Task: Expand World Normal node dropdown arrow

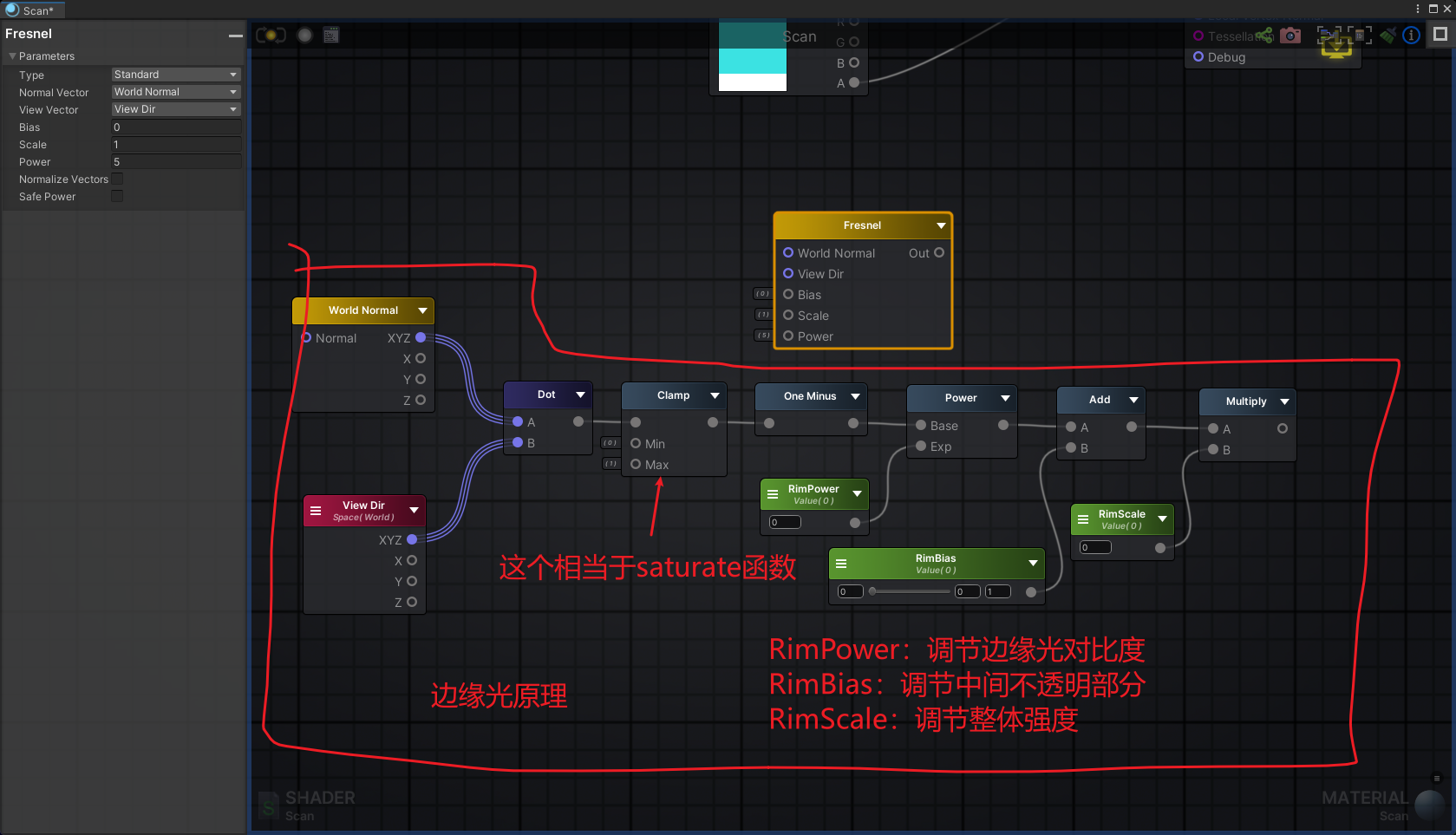Action: point(422,310)
